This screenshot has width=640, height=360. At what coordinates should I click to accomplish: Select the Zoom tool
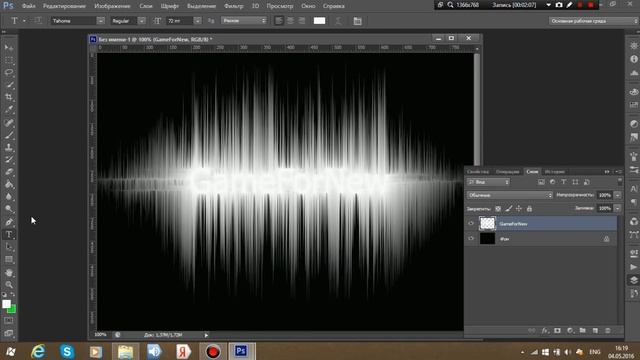coord(9,284)
